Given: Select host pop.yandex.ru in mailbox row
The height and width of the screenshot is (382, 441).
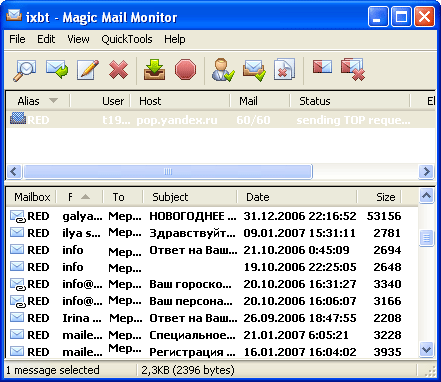Looking at the screenshot, I should [x=177, y=120].
